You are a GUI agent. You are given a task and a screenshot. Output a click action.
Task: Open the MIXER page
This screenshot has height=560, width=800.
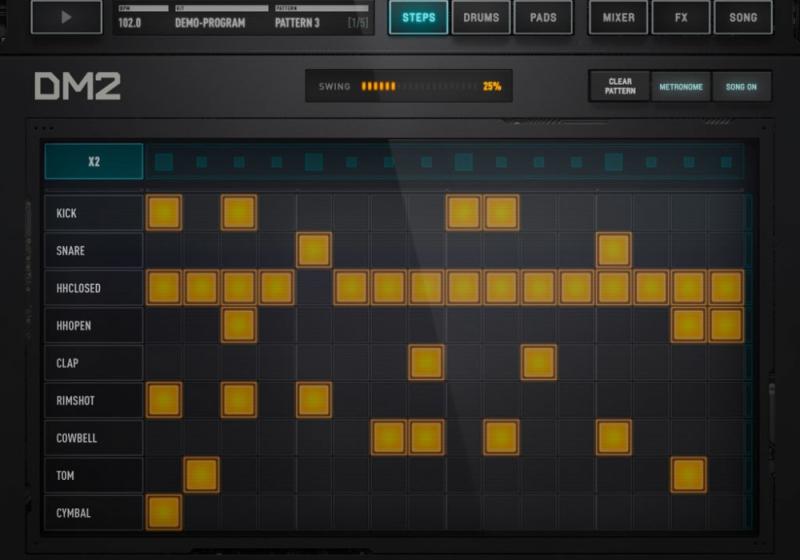(618, 18)
